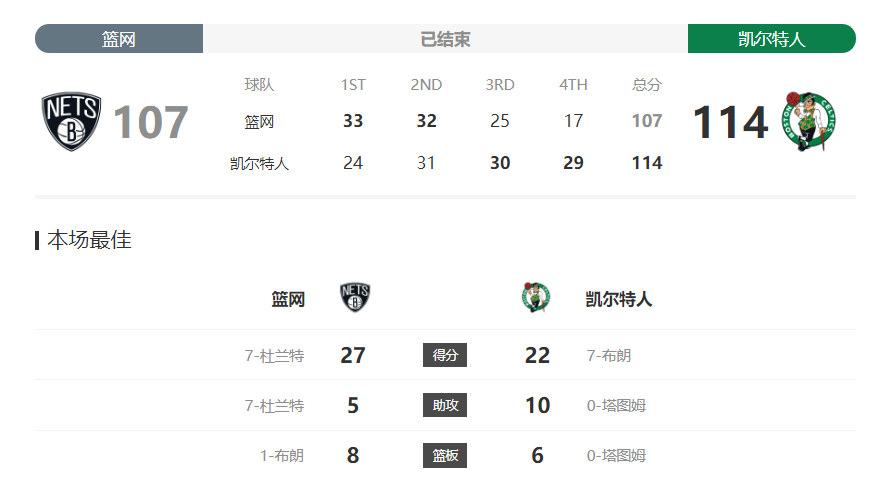Click the 篮板 category label
This screenshot has height=495, width=873.
[x=445, y=455]
